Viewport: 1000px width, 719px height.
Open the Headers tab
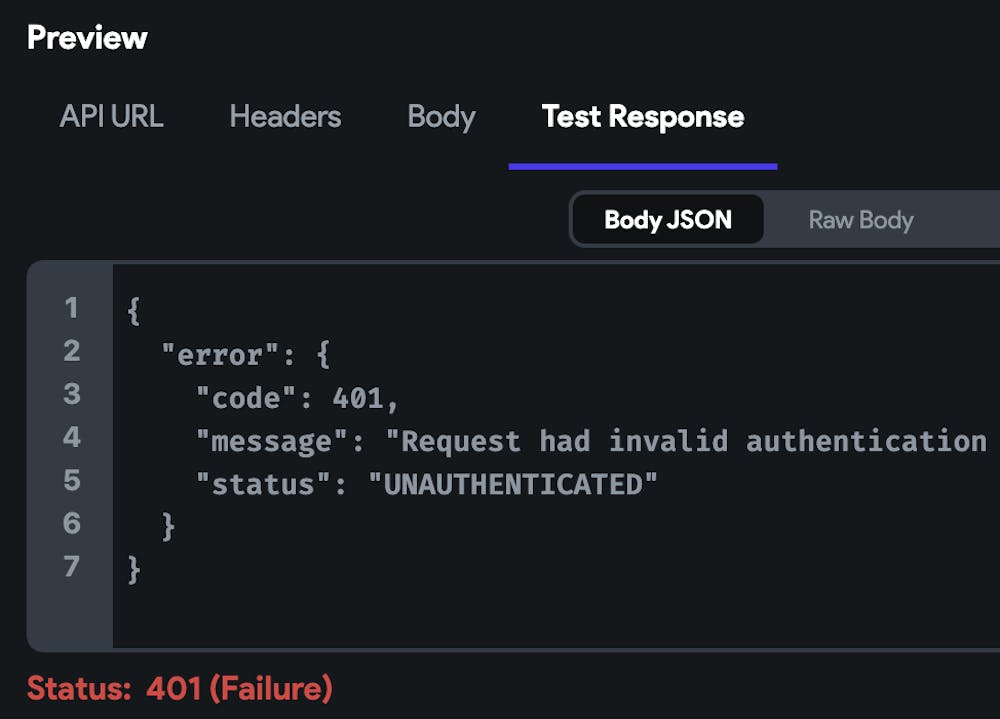pos(285,117)
